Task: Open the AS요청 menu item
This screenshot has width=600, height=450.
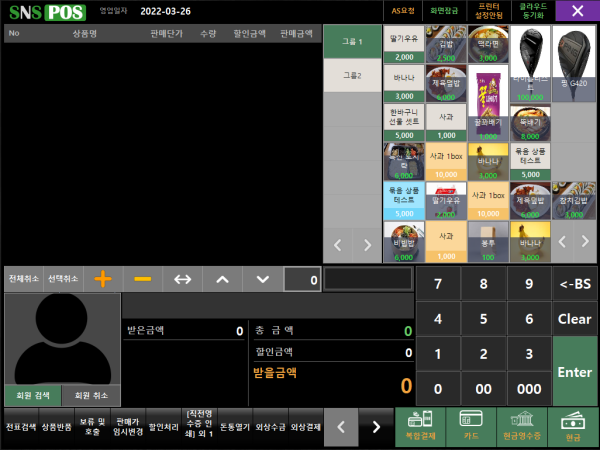Action: tap(402, 11)
